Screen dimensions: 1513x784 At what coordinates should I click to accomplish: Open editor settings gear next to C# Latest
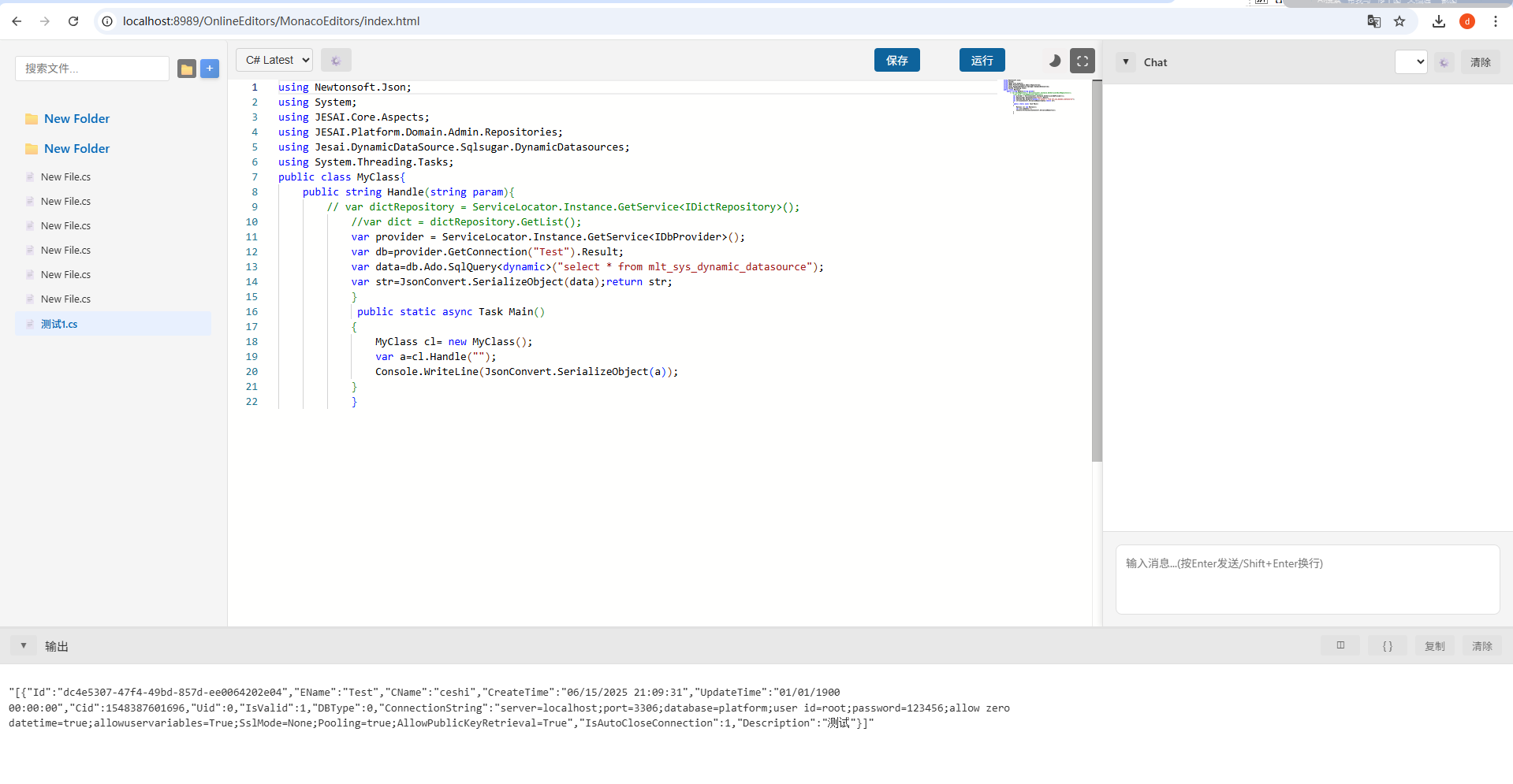[x=336, y=61]
